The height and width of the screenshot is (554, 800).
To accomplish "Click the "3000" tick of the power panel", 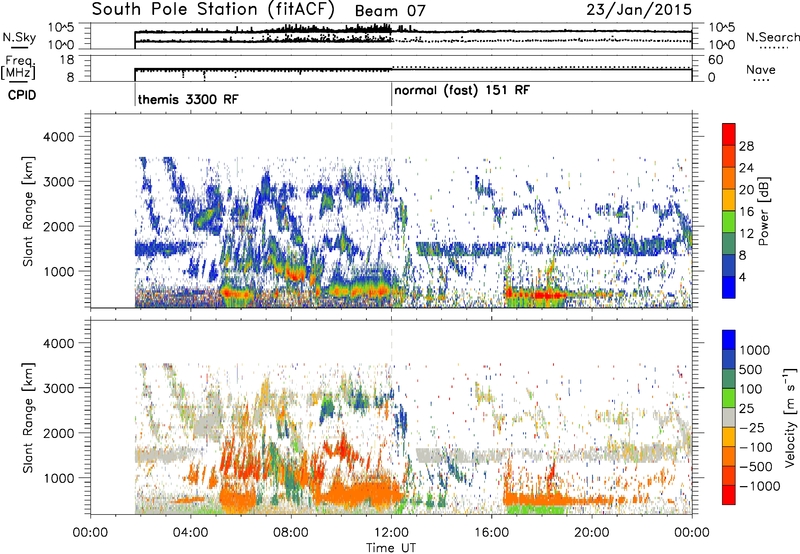I will pyautogui.click(x=59, y=182).
